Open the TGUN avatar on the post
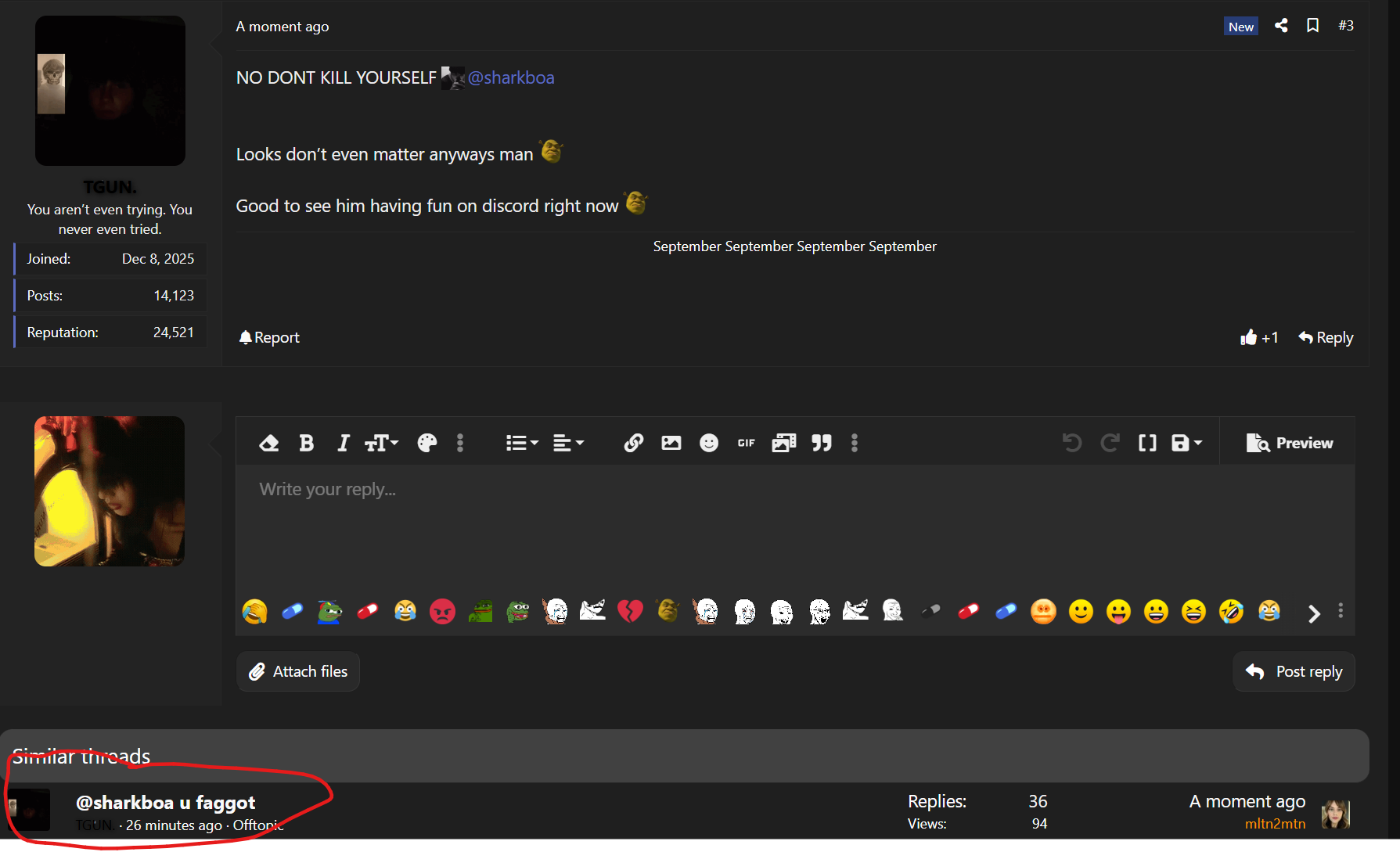This screenshot has width=1400, height=852. 110,91
